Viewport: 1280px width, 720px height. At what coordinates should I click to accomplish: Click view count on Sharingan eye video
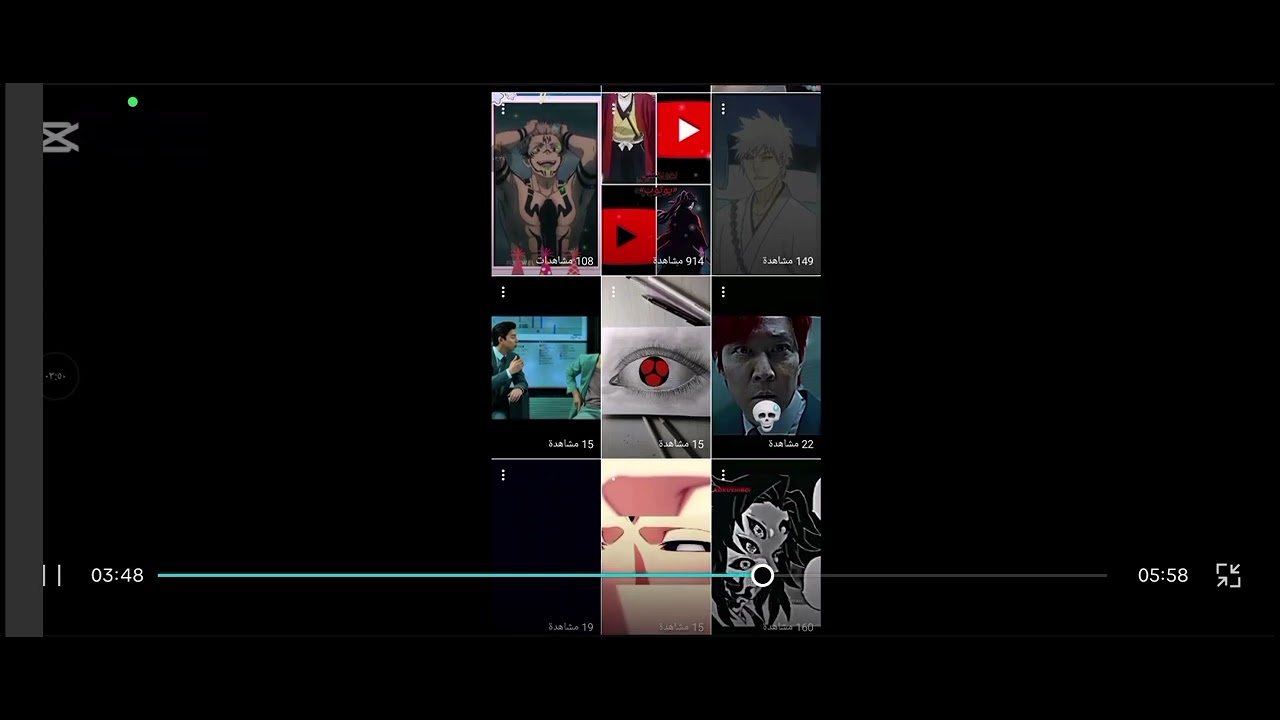point(681,444)
